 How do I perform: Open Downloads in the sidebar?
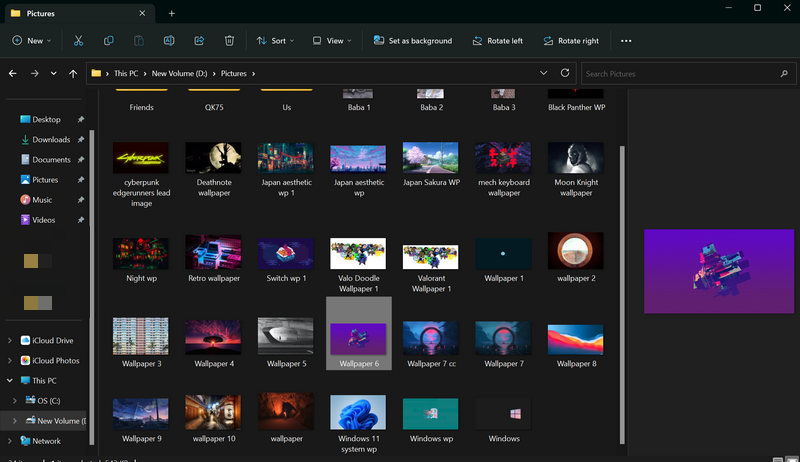coord(50,140)
